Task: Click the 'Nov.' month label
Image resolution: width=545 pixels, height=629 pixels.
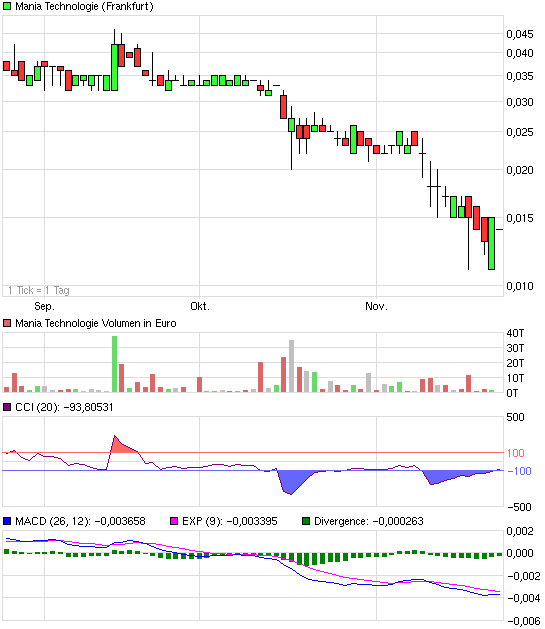Action: point(376,306)
